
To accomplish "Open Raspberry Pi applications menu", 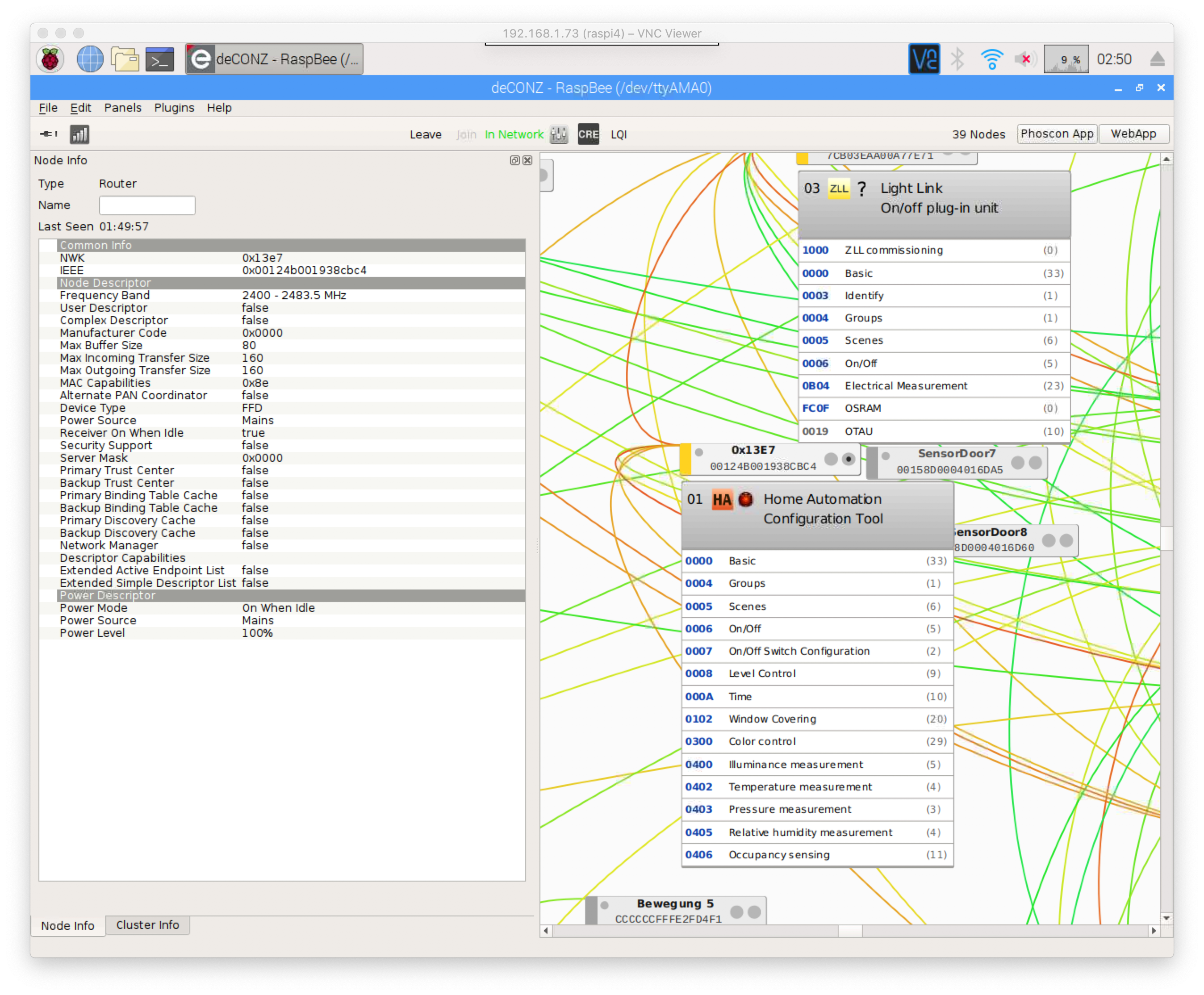I will click(x=50, y=59).
